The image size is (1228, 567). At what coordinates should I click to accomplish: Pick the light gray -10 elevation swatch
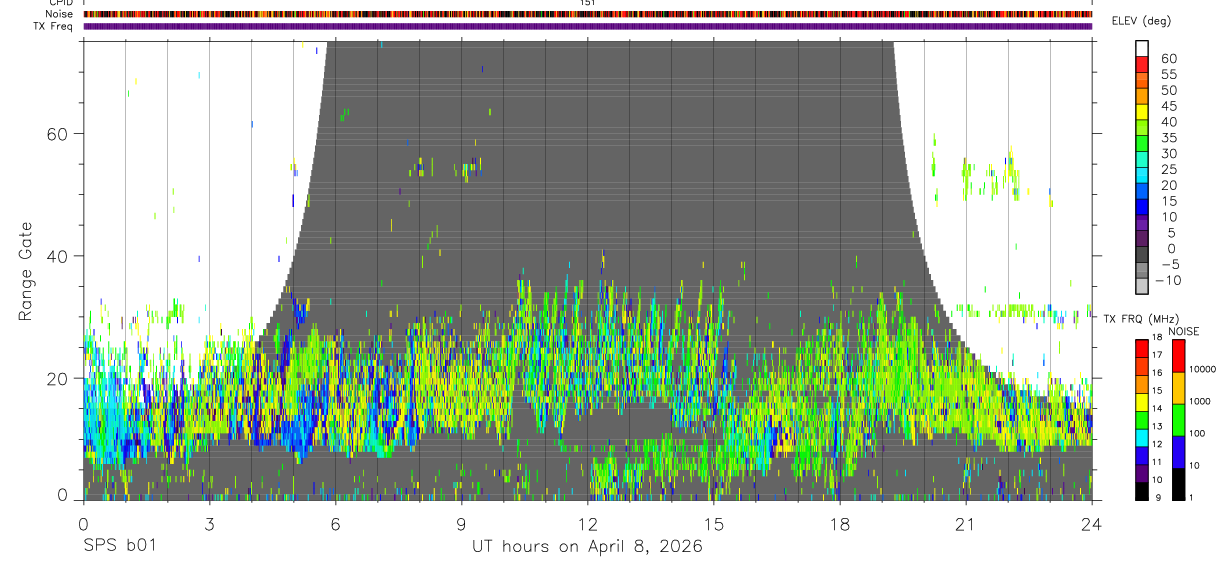pyautogui.click(x=1141, y=286)
